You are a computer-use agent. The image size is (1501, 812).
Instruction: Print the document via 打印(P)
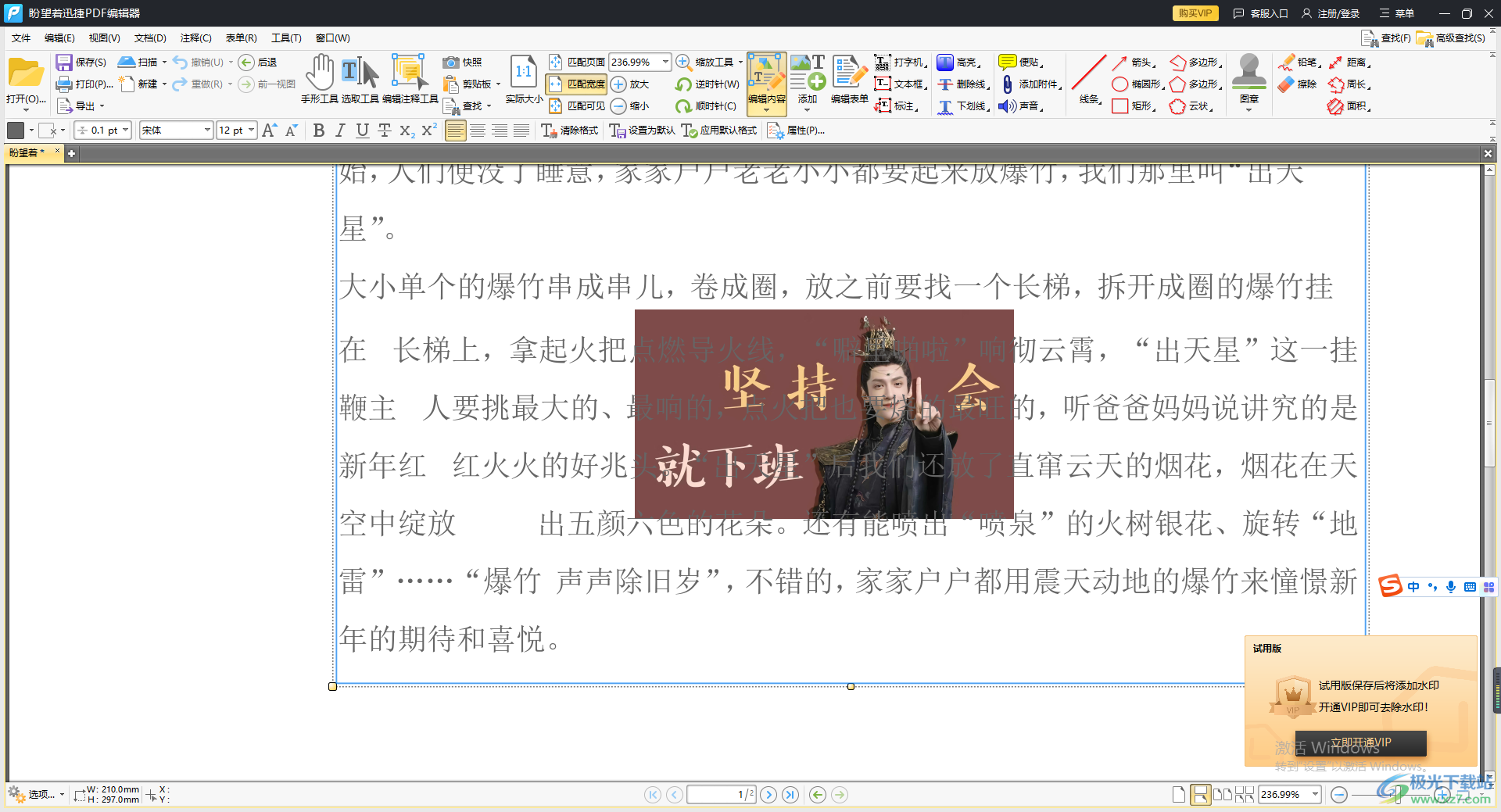(84, 84)
